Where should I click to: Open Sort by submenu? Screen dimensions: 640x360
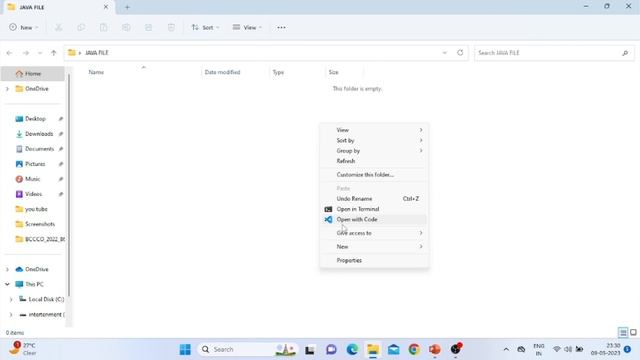coord(374,140)
